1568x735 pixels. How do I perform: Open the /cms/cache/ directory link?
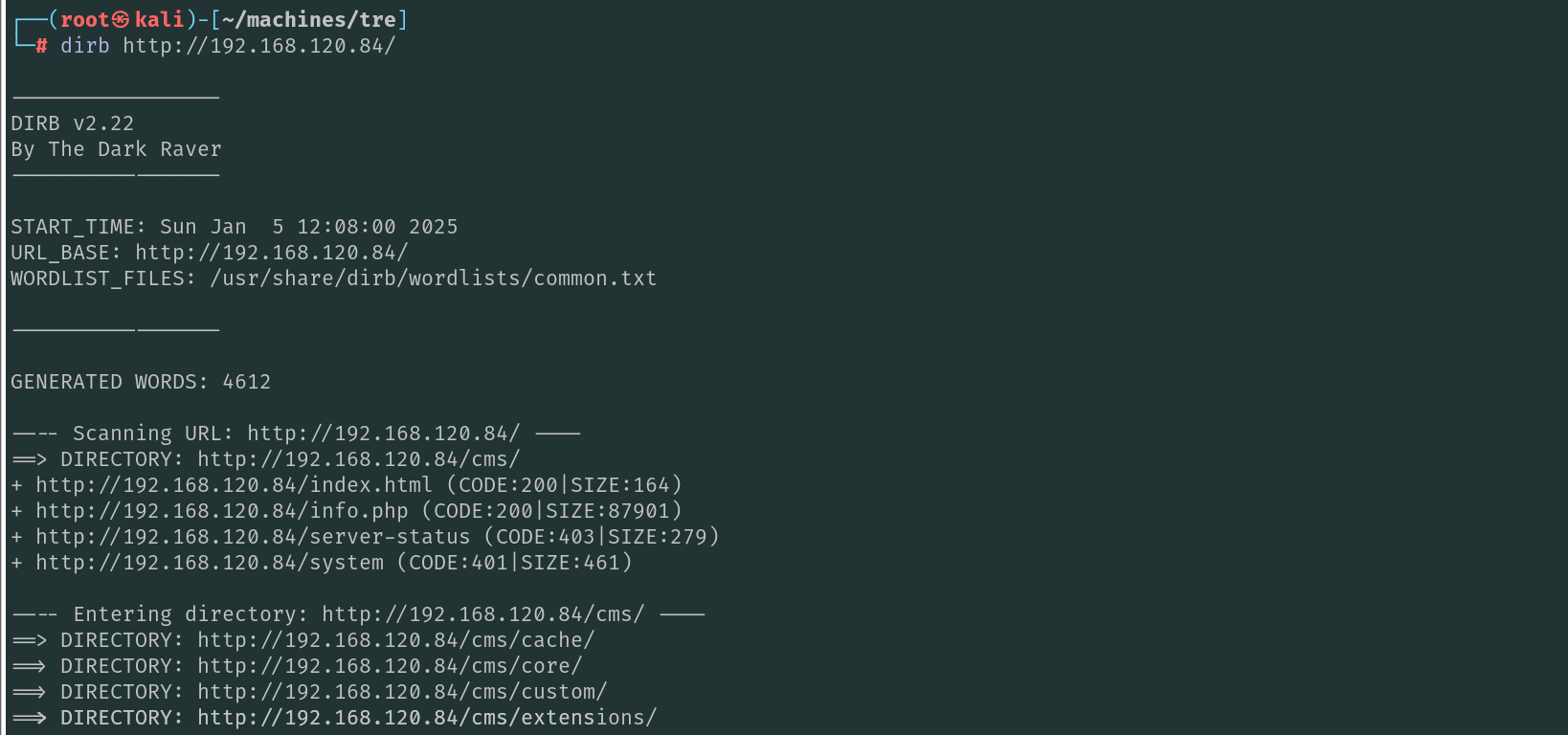(x=396, y=640)
